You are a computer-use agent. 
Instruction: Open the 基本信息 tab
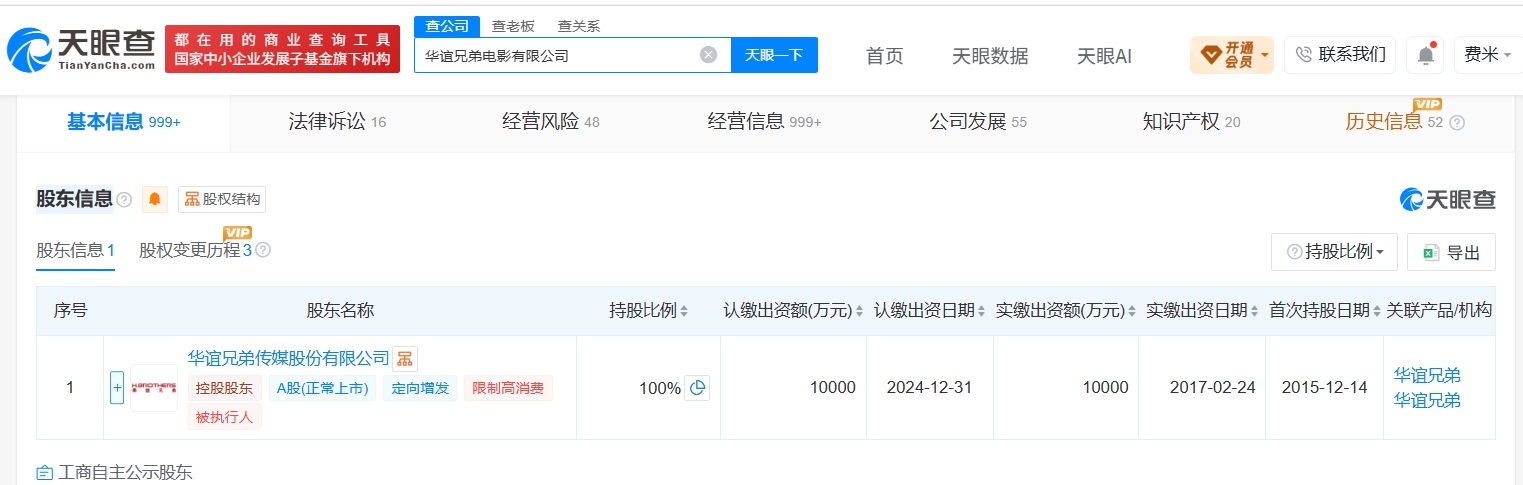pyautogui.click(x=123, y=123)
